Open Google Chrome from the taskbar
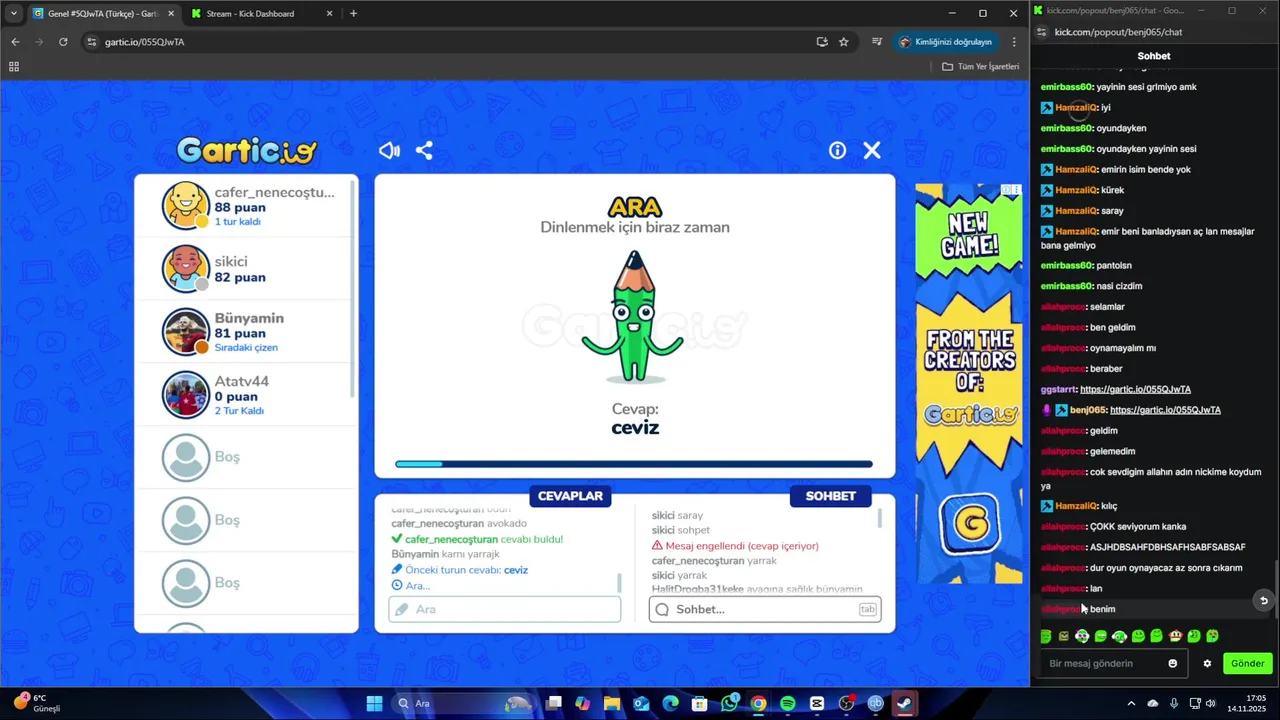This screenshot has width=1280, height=720. [x=758, y=703]
